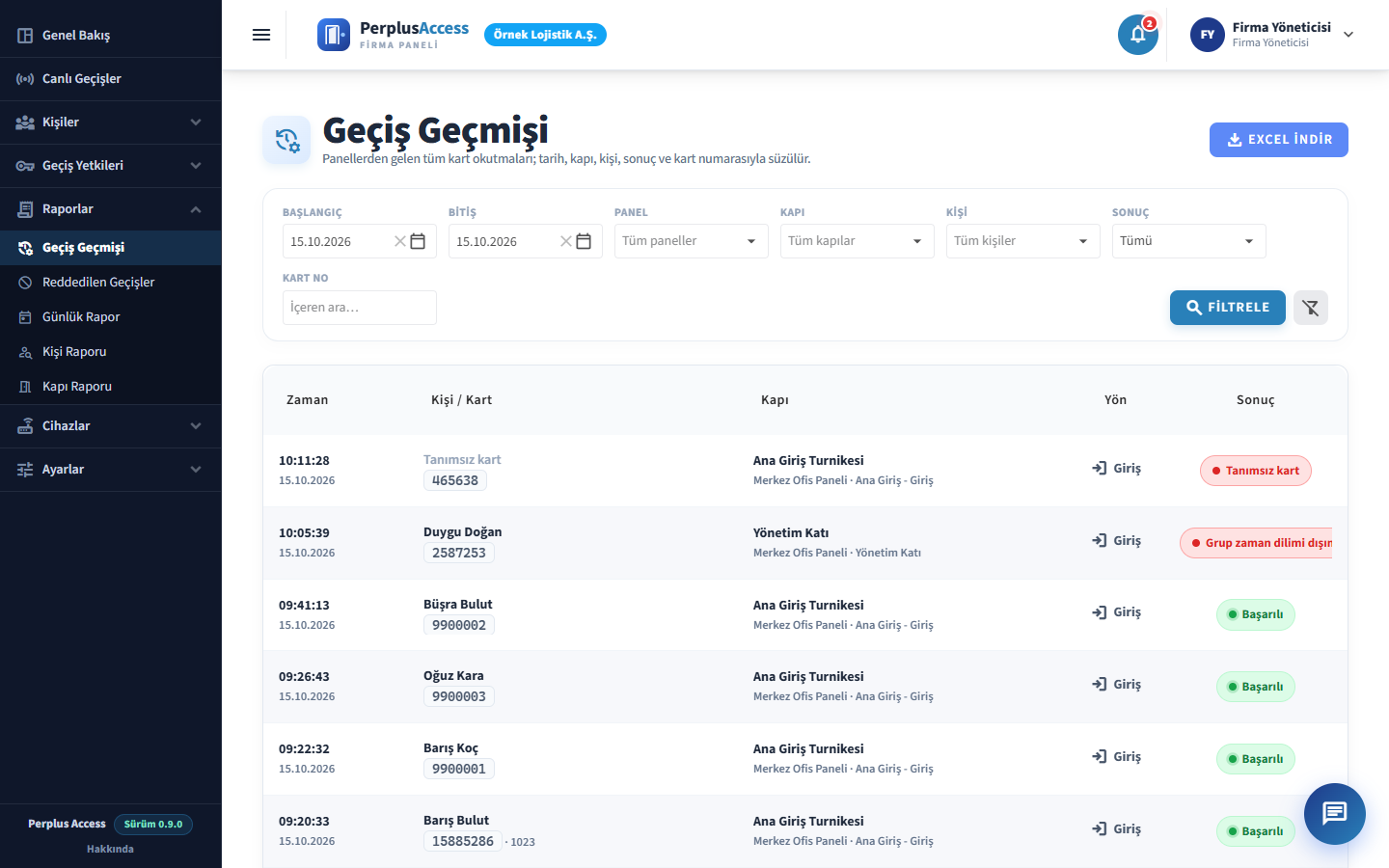Open the Bitiş date calendar picker
Viewport: 1389px width, 868px height.
584,241
